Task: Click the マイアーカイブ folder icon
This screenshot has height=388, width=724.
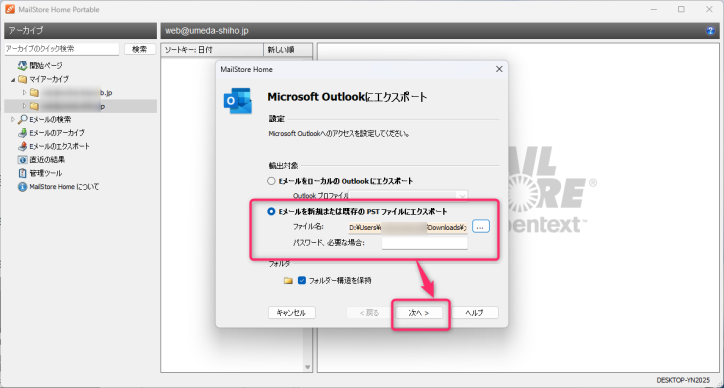Action: [22, 79]
